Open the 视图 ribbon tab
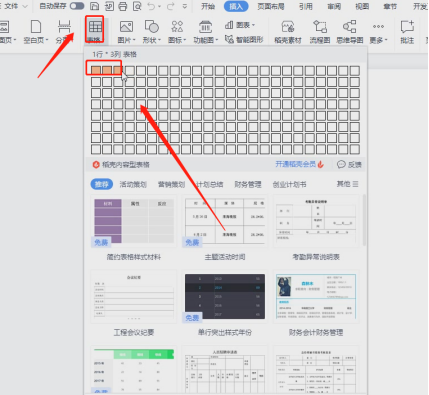Image resolution: width=429 pixels, height=395 pixels. click(362, 6)
